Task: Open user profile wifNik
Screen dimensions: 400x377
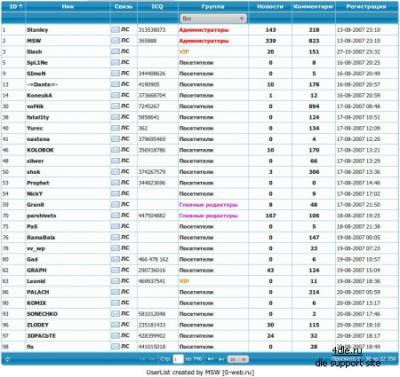Action: [35, 106]
